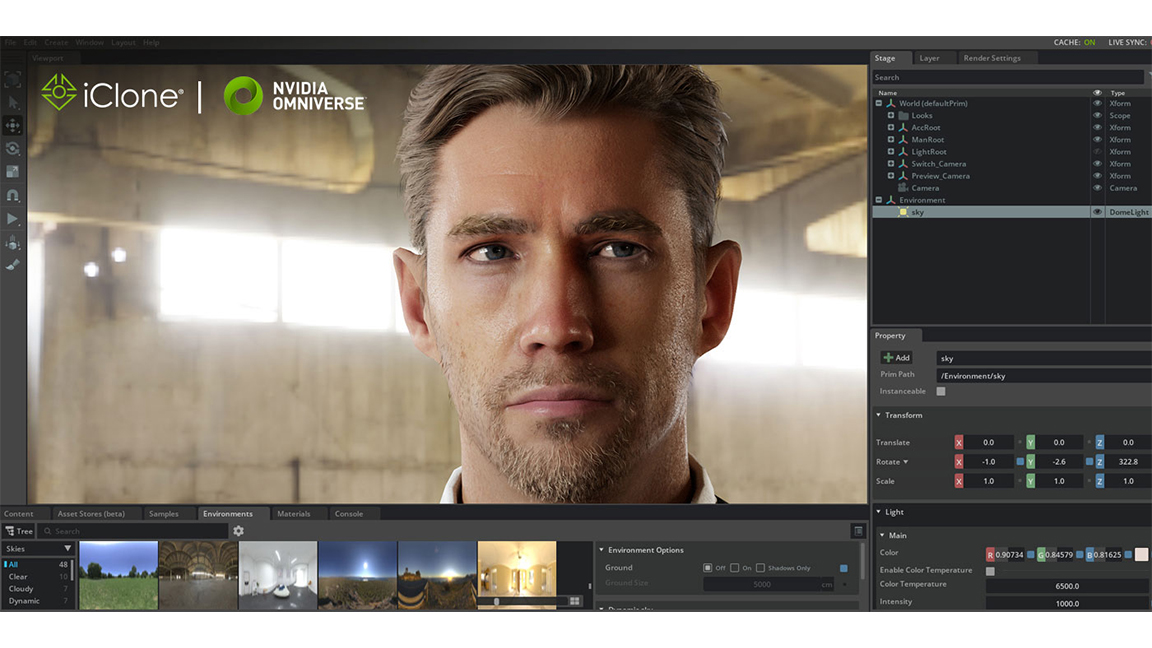1152x648 pixels.
Task: Hide the sky DomeLight via eye icon
Action: pos(1098,212)
